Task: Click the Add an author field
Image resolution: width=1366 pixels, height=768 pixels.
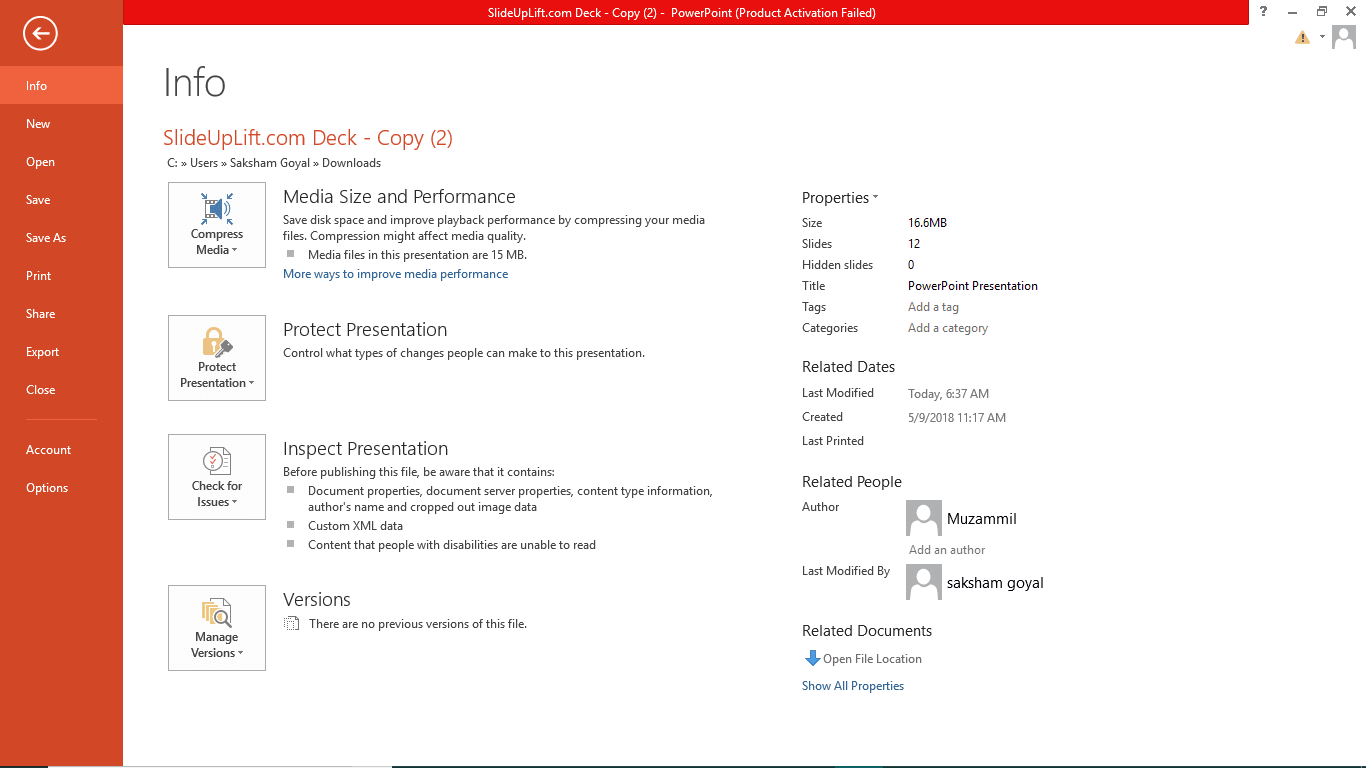Action: click(947, 550)
